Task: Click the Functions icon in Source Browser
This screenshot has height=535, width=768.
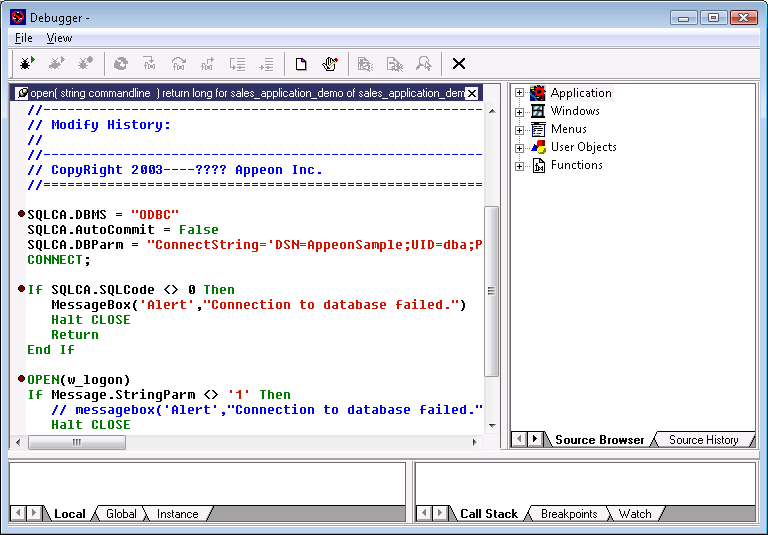Action: click(538, 166)
